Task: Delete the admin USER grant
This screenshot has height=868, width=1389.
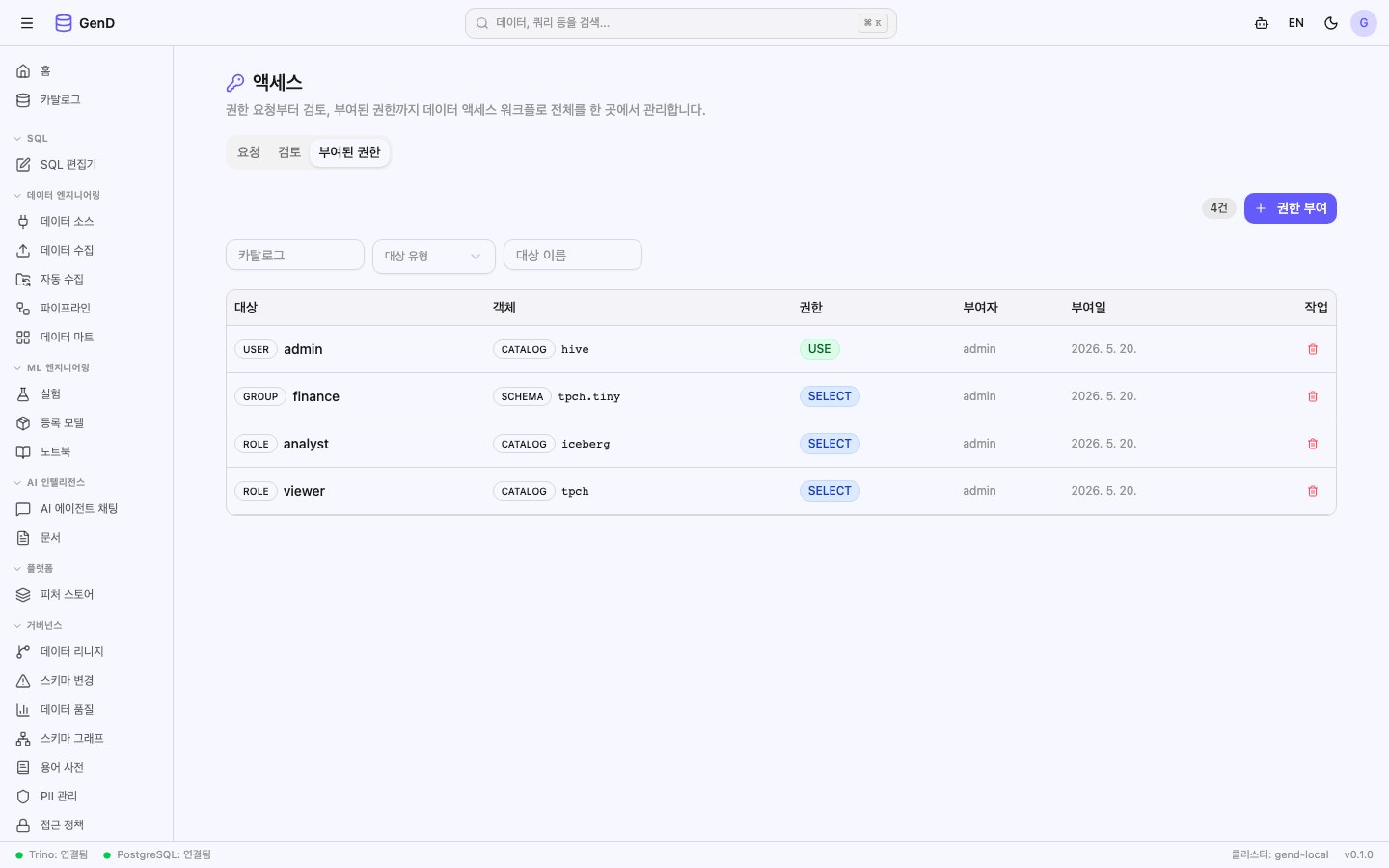Action: 1313,349
